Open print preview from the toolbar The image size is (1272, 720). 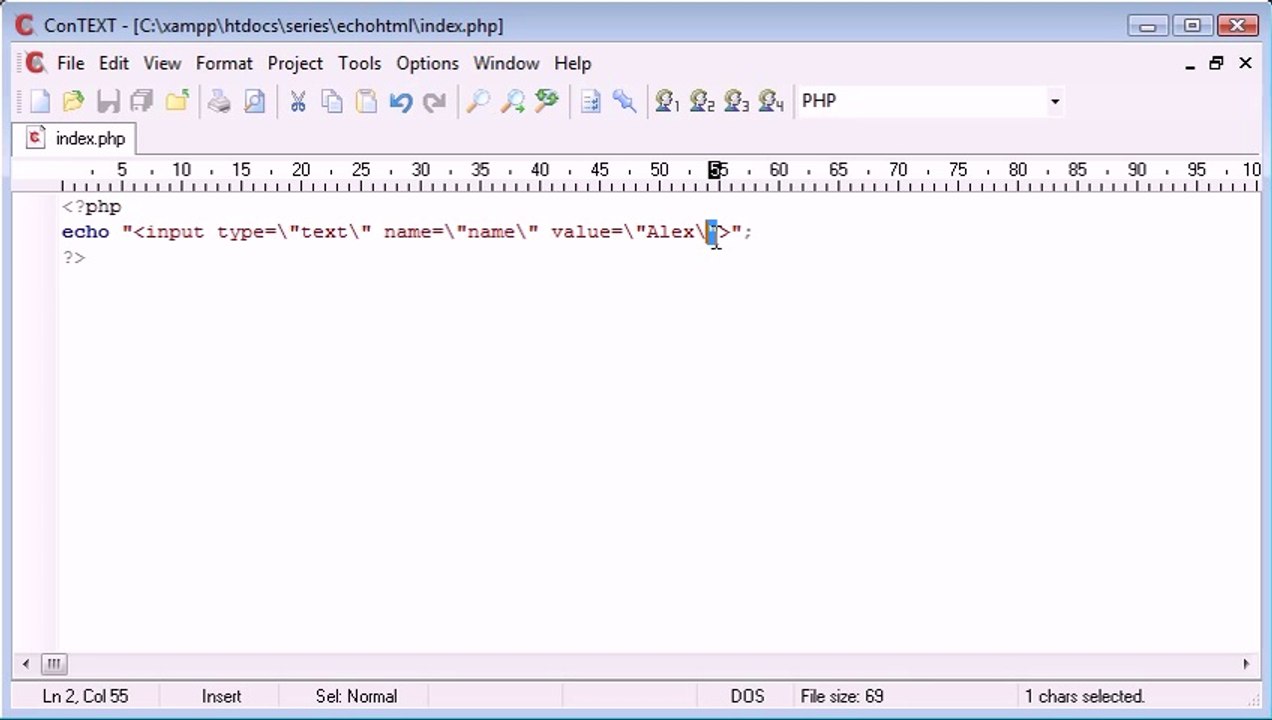pos(254,101)
